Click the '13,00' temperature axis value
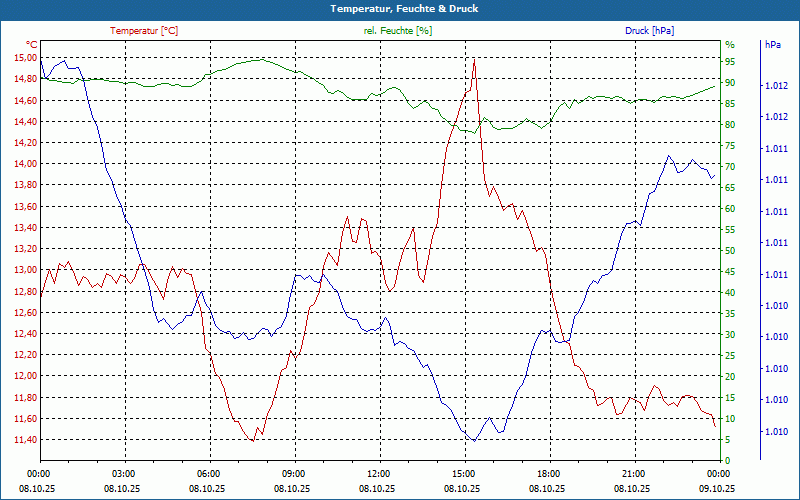The image size is (800, 500). [x=26, y=270]
